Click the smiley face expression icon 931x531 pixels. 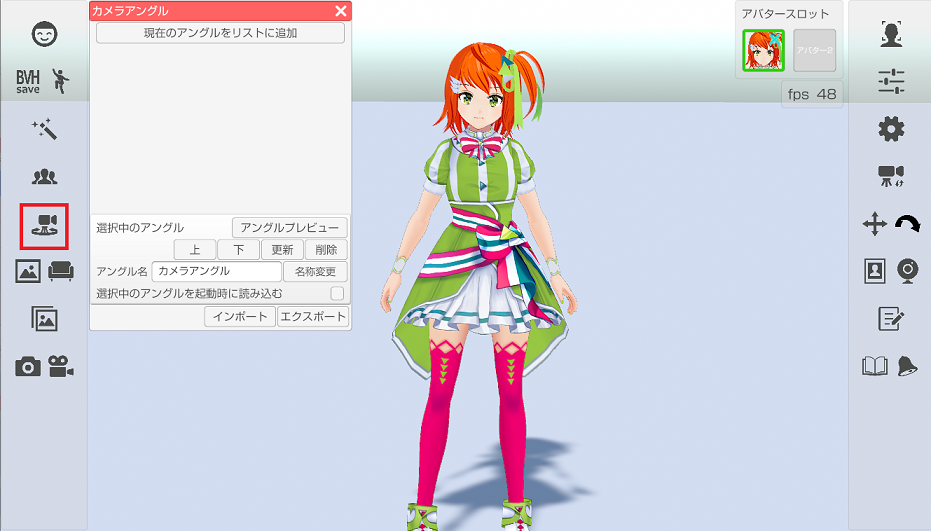pos(45,34)
